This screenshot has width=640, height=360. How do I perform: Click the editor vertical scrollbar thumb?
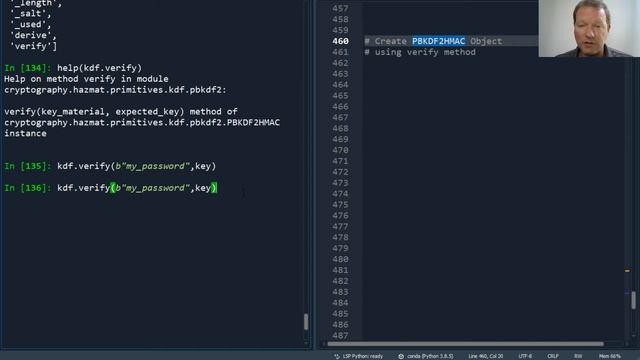point(633,300)
